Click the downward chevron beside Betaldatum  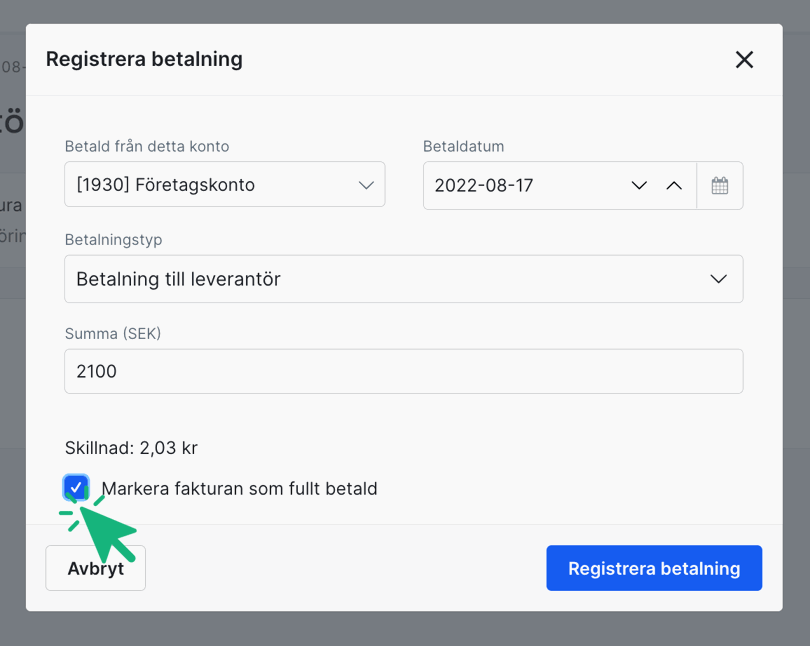pos(640,185)
